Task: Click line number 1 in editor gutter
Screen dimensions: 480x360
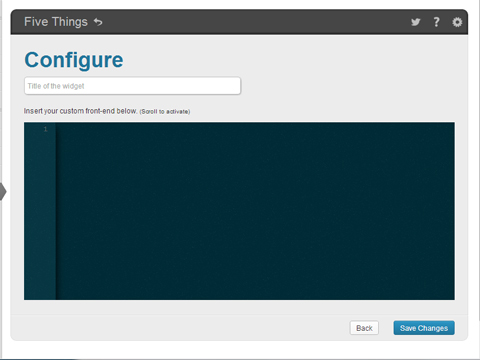Action: click(x=46, y=129)
